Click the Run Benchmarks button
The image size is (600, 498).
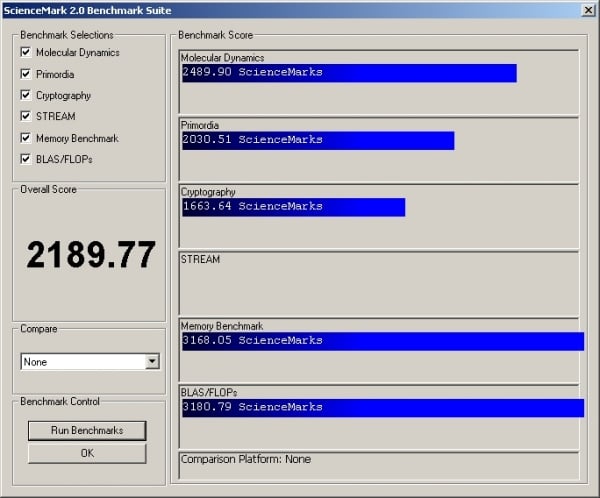87,430
